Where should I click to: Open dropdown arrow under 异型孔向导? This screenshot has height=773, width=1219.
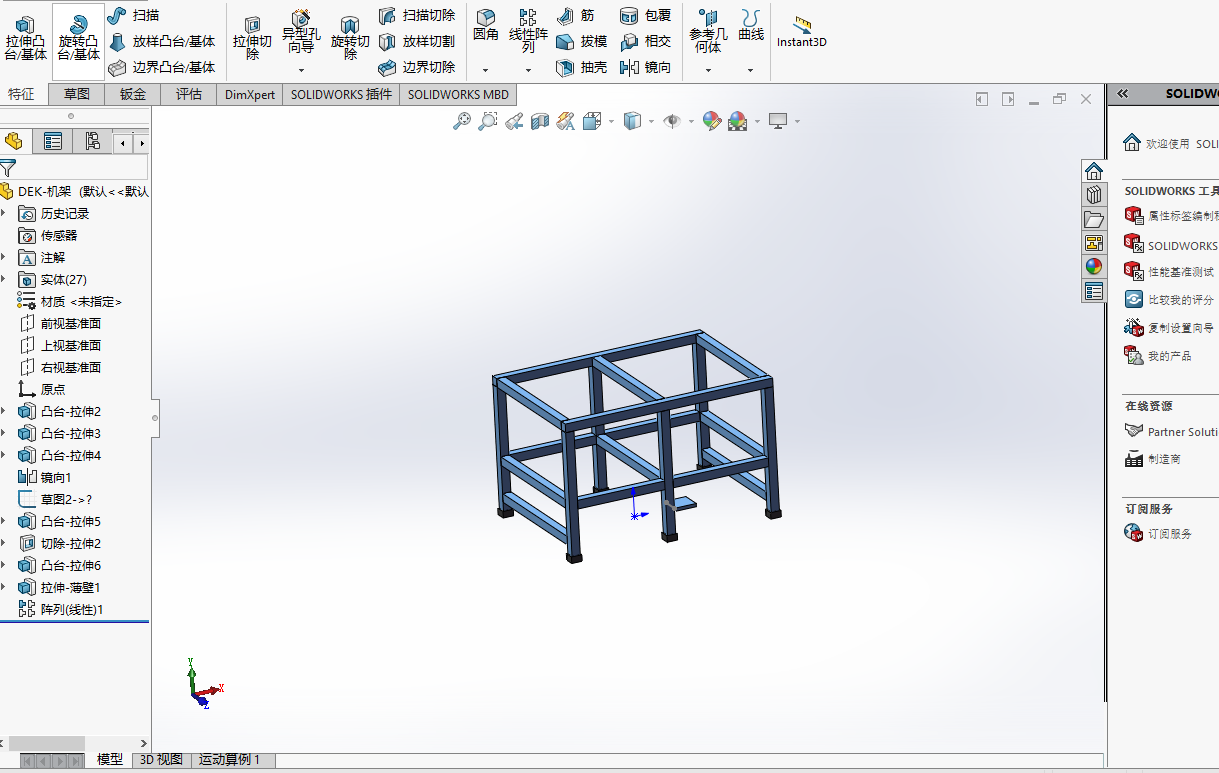[301, 70]
